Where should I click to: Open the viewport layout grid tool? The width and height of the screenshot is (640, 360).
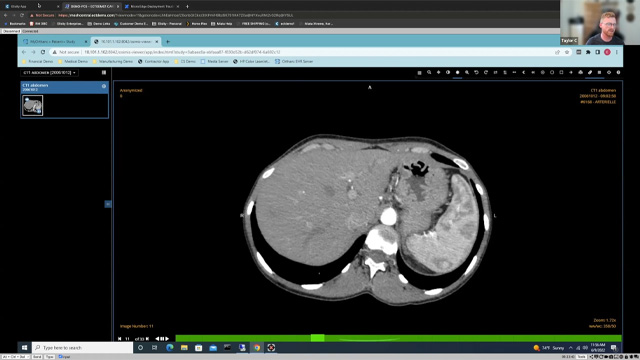[x=420, y=73]
